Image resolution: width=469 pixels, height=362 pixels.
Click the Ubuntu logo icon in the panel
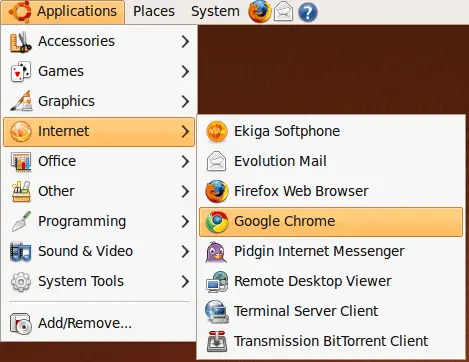point(20,11)
